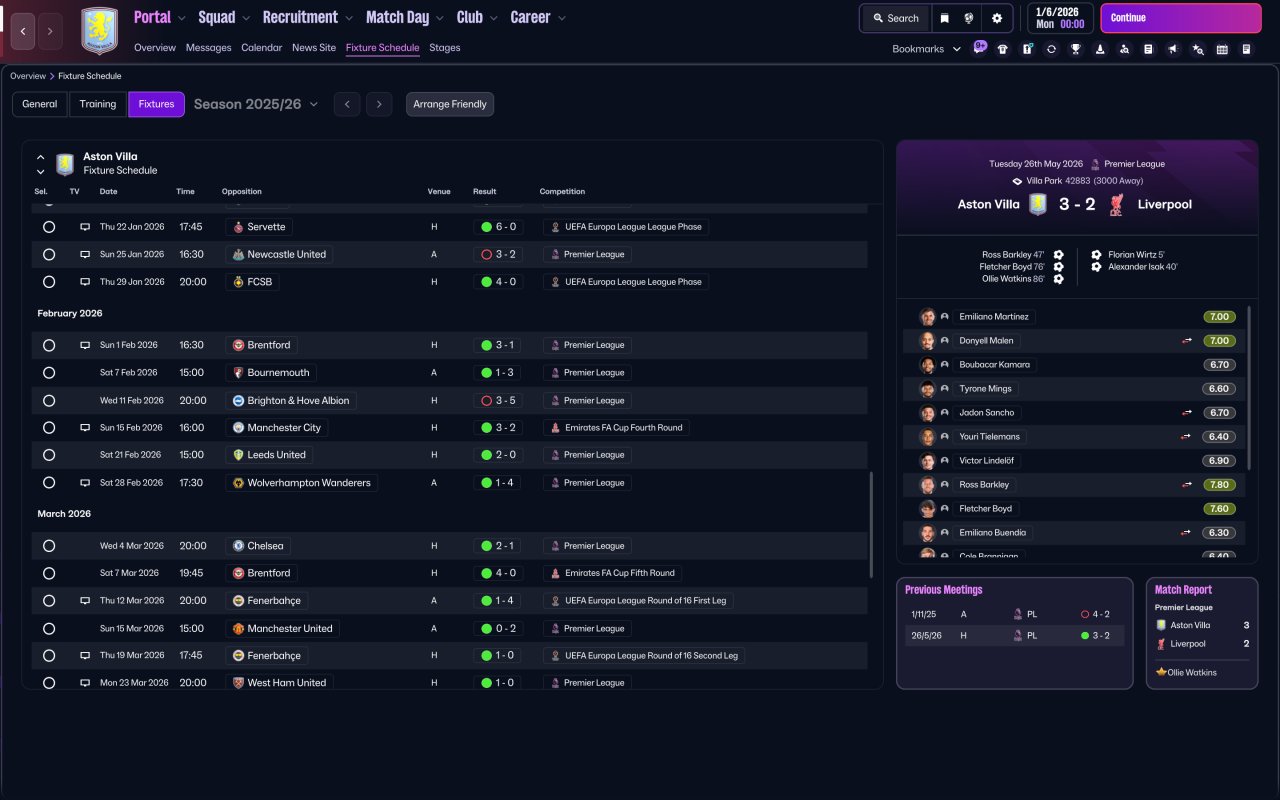Image resolution: width=1280 pixels, height=800 pixels.
Task: Click the TV icon on the Servette row
Action: (x=85, y=227)
